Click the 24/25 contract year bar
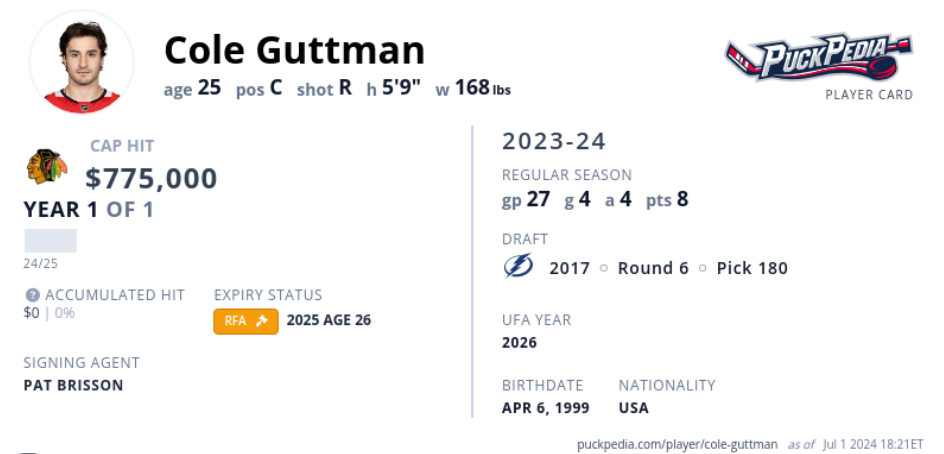Image resolution: width=944 pixels, height=454 pixels. click(x=51, y=240)
